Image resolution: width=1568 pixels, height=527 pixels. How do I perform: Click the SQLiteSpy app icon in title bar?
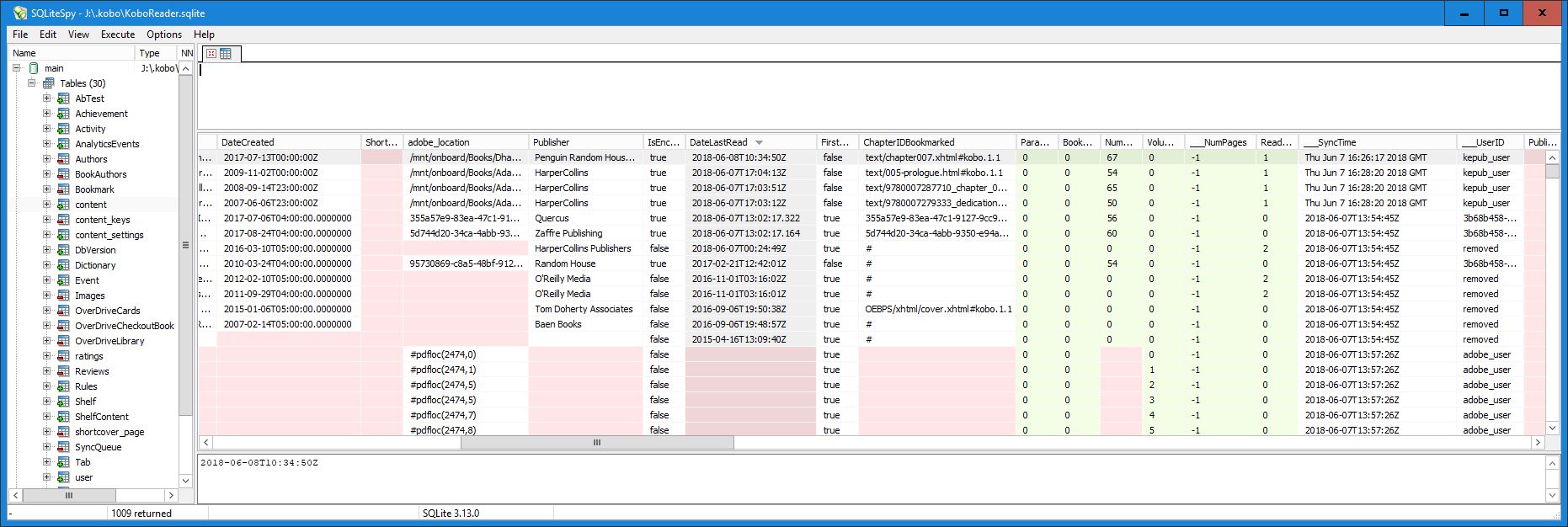[20, 13]
